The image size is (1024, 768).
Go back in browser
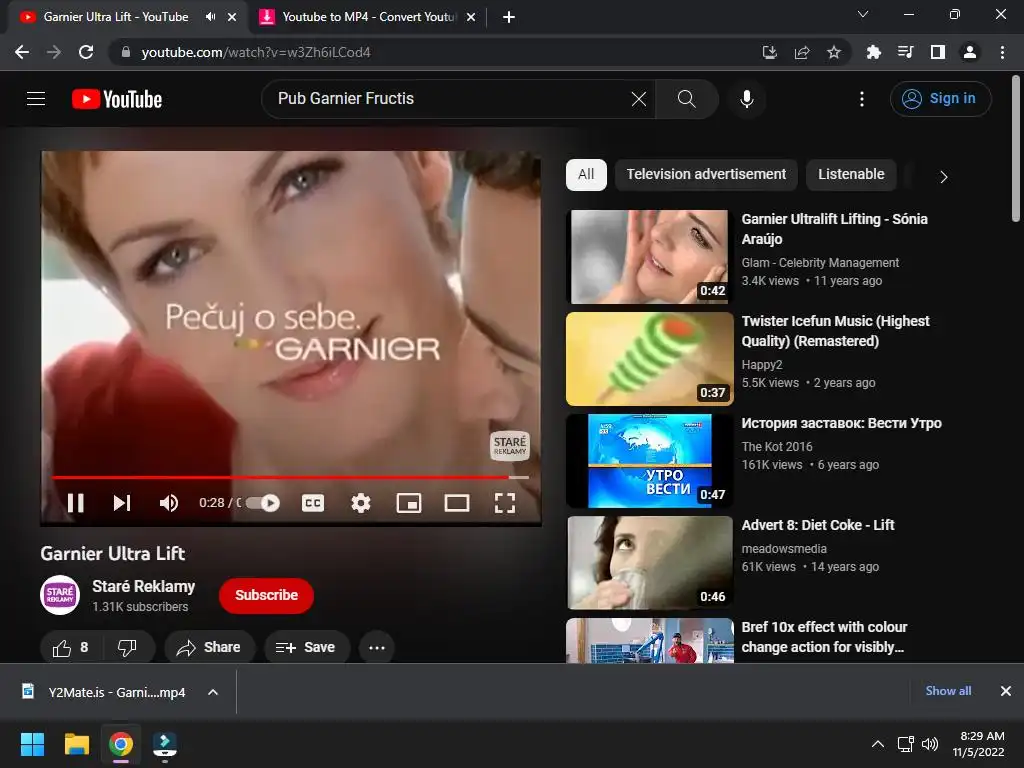(x=22, y=52)
